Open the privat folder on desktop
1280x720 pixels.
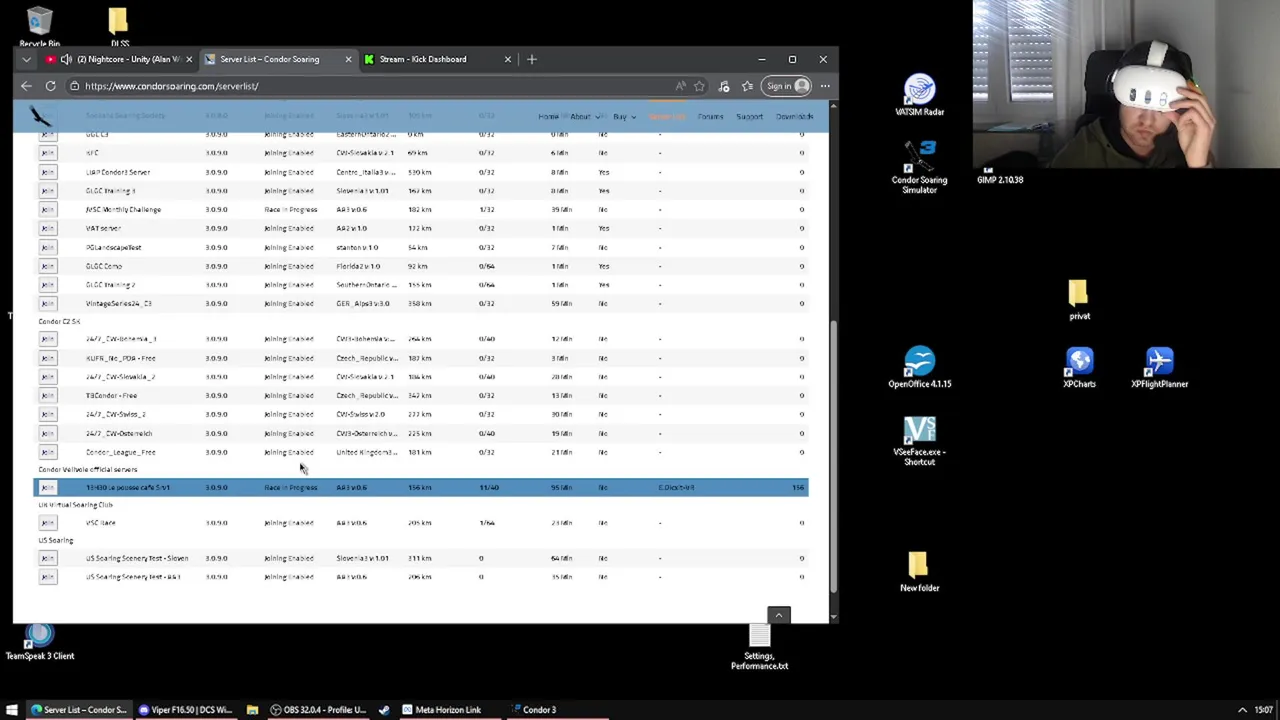[x=1079, y=300]
